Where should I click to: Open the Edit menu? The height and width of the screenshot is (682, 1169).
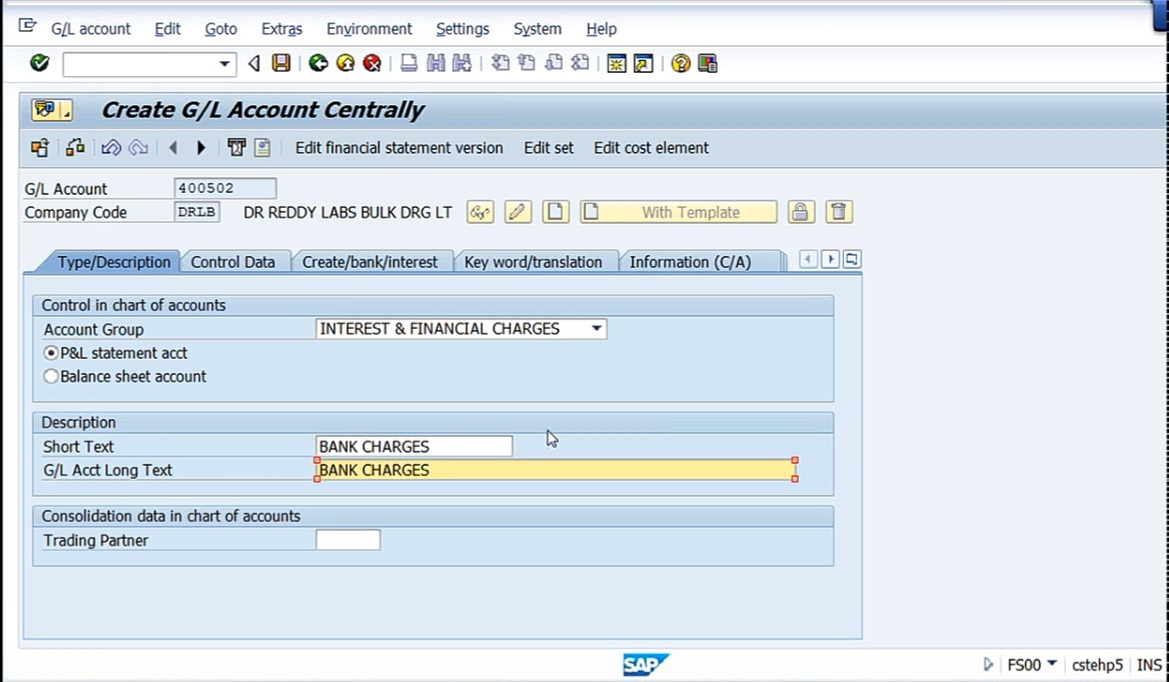click(167, 29)
